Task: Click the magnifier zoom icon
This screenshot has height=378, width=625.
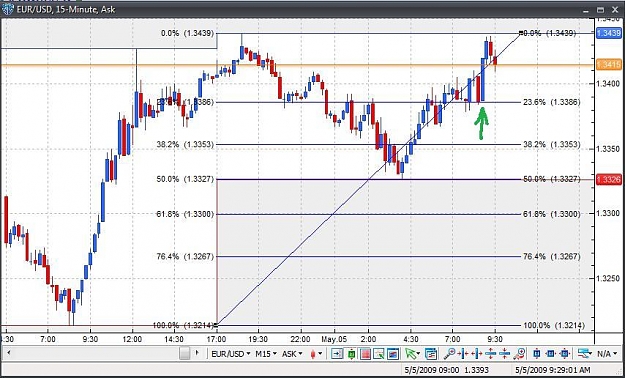Action: (x=450, y=354)
